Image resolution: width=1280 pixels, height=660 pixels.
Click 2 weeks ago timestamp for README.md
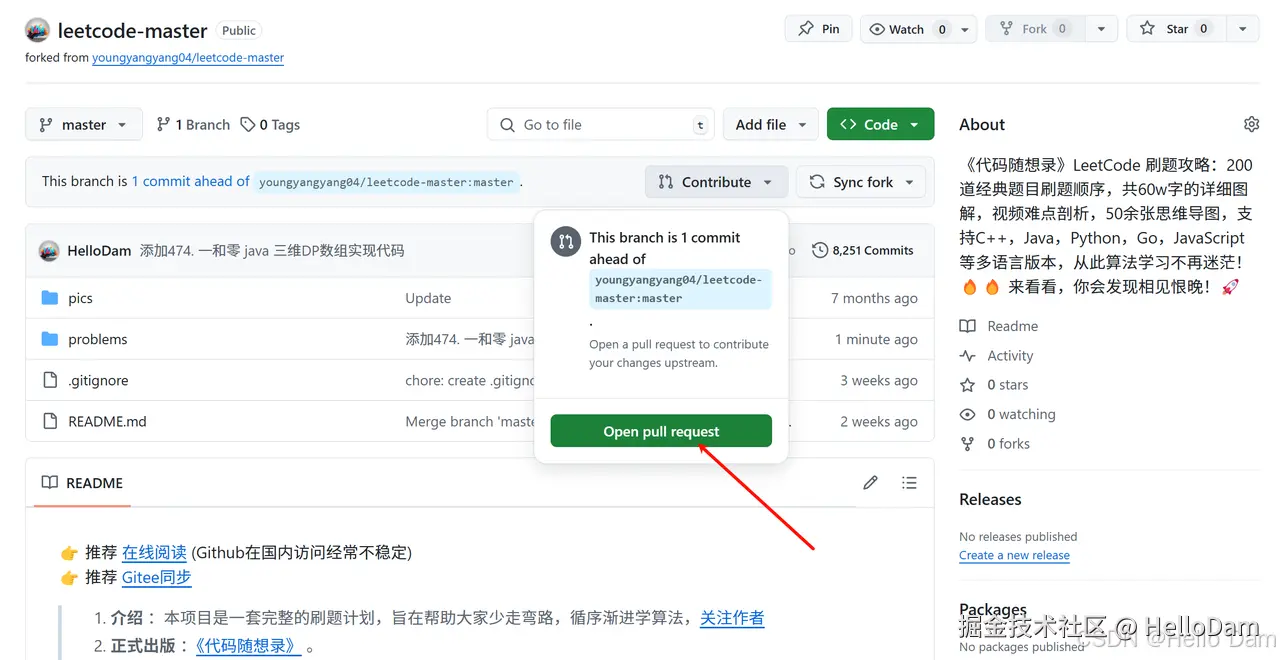(x=879, y=421)
